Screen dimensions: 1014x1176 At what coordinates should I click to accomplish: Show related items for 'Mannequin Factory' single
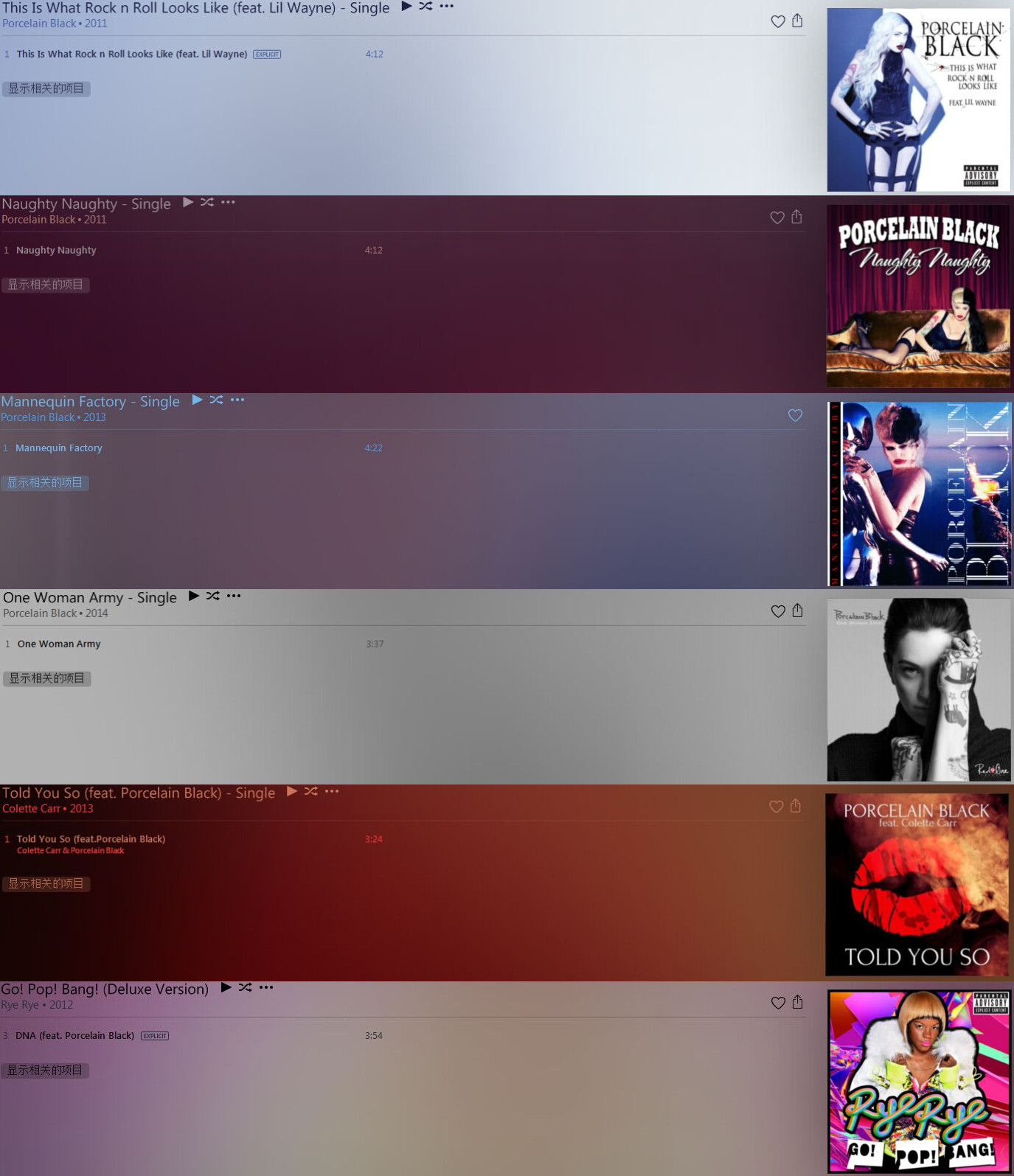pos(45,483)
